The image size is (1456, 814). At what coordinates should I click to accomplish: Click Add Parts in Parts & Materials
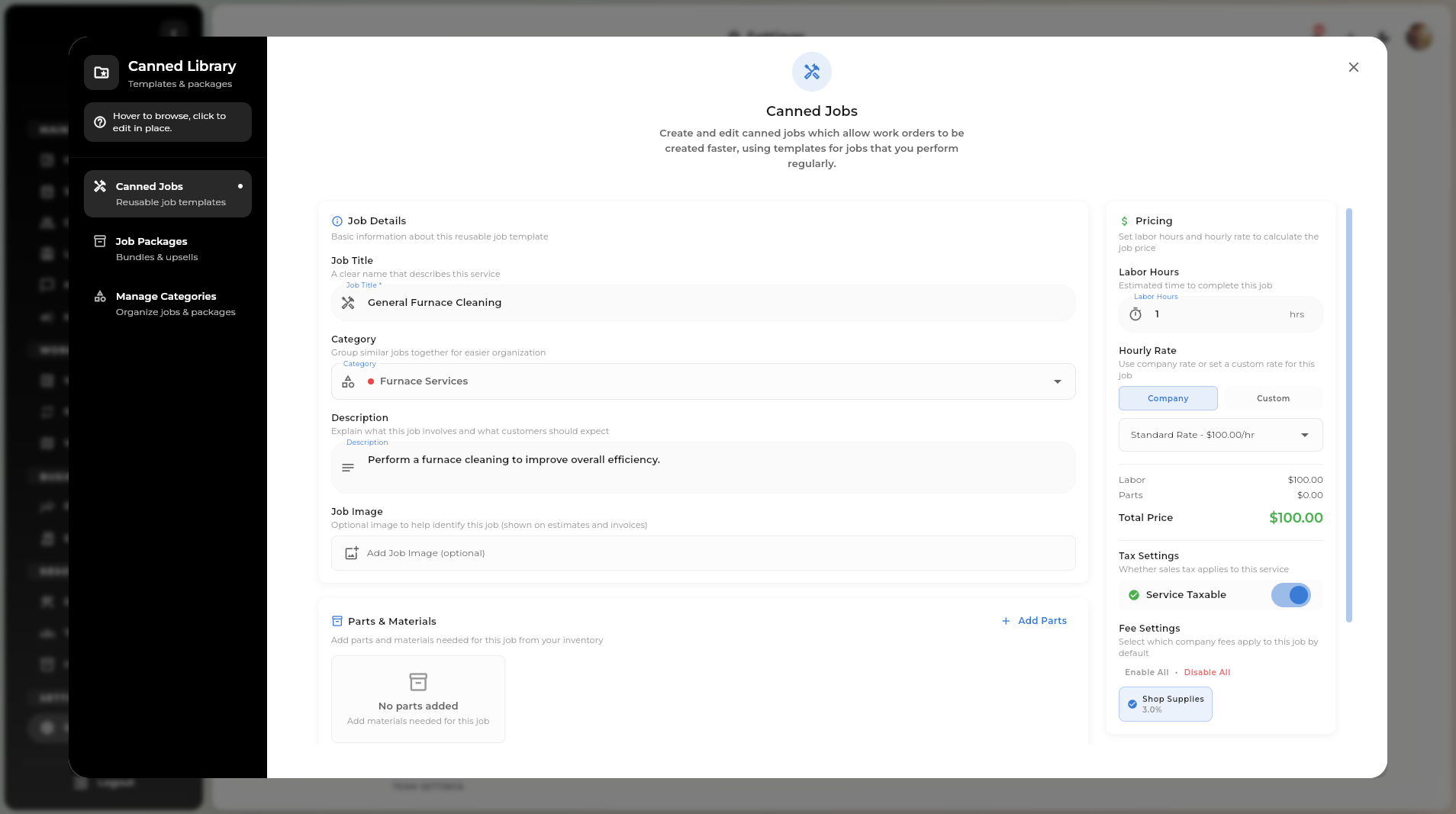coord(1035,620)
